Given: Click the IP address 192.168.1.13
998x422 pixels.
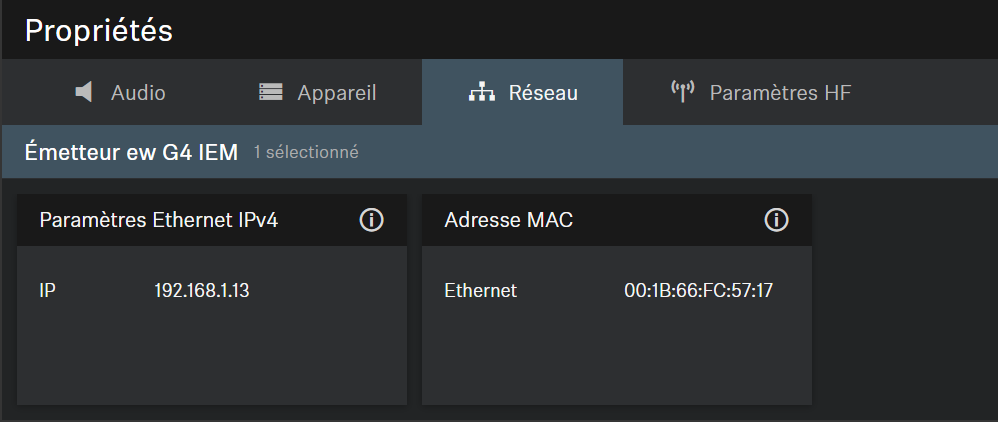Looking at the screenshot, I should click(x=202, y=291).
